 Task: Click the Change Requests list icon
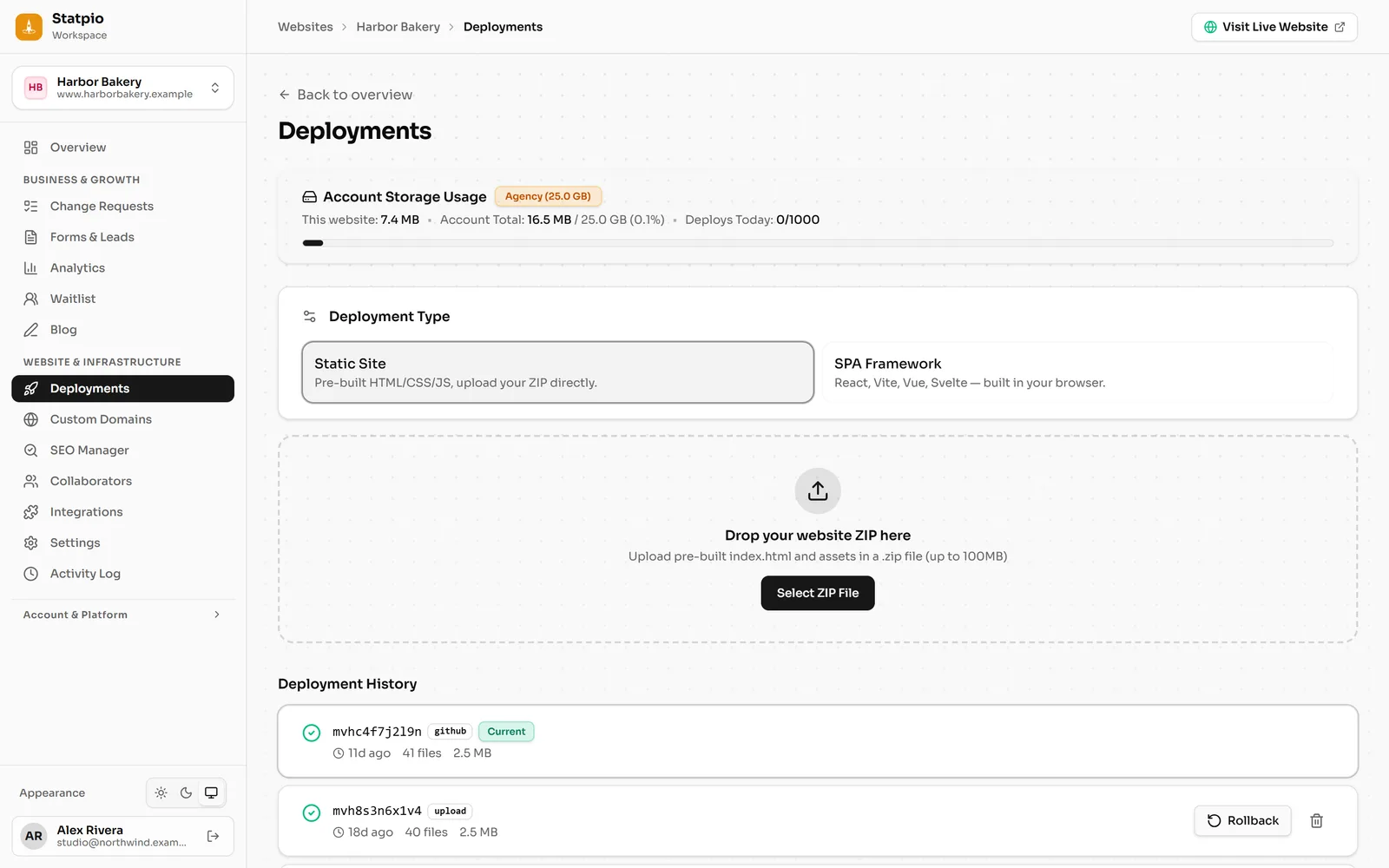click(x=31, y=207)
